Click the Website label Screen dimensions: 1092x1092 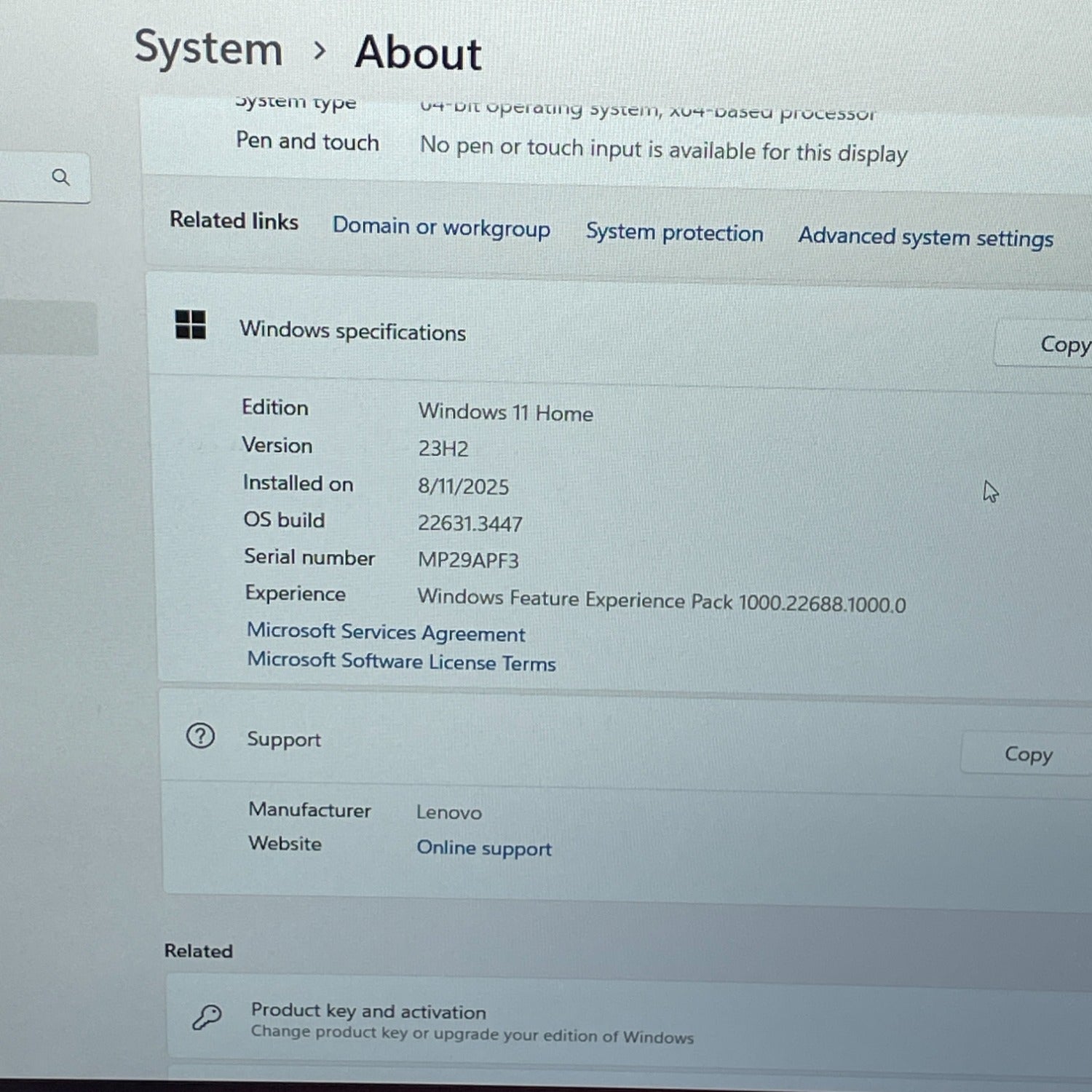285,843
